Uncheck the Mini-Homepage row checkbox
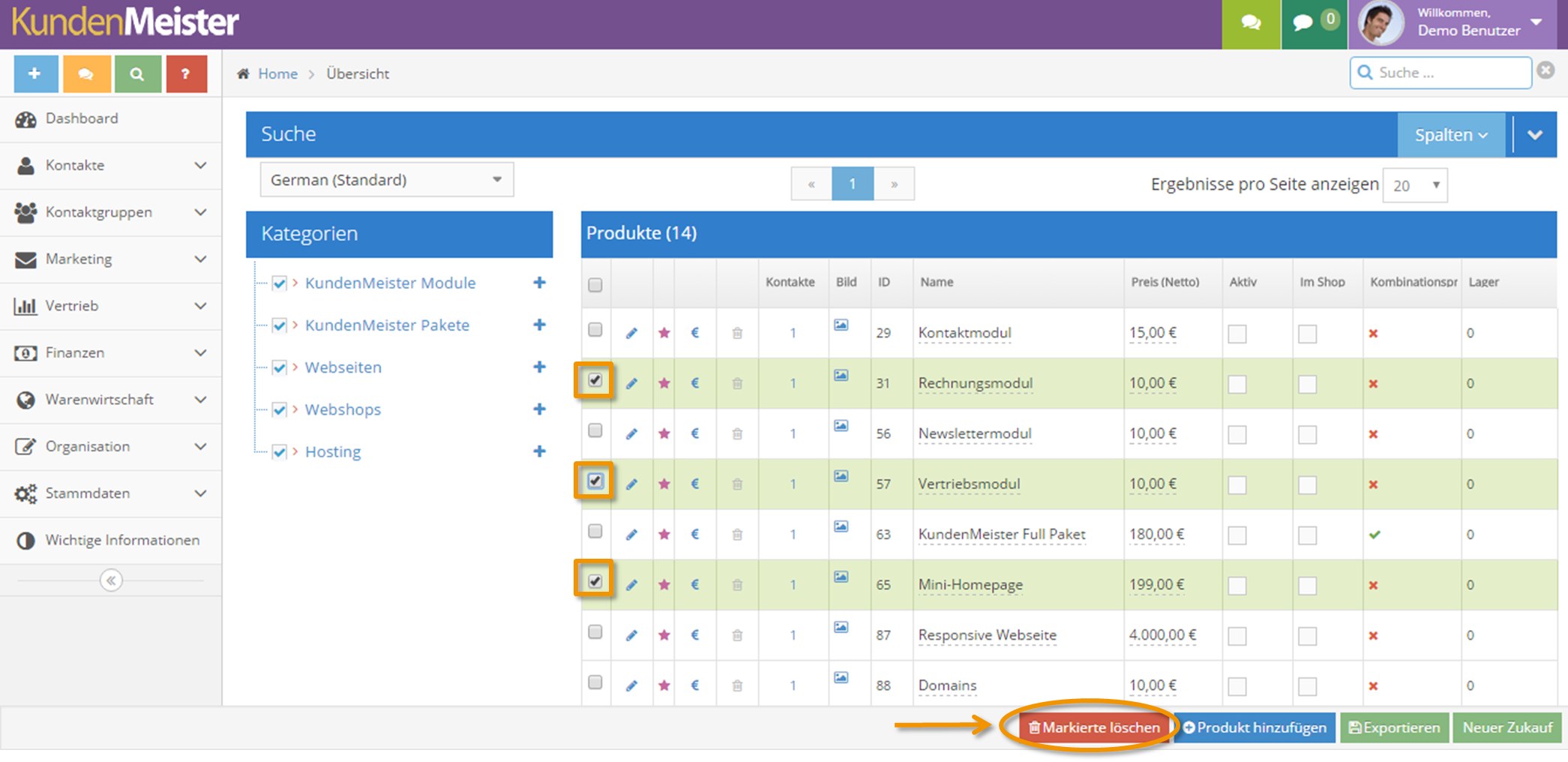Viewport: 1568px width, 762px height. tap(595, 581)
